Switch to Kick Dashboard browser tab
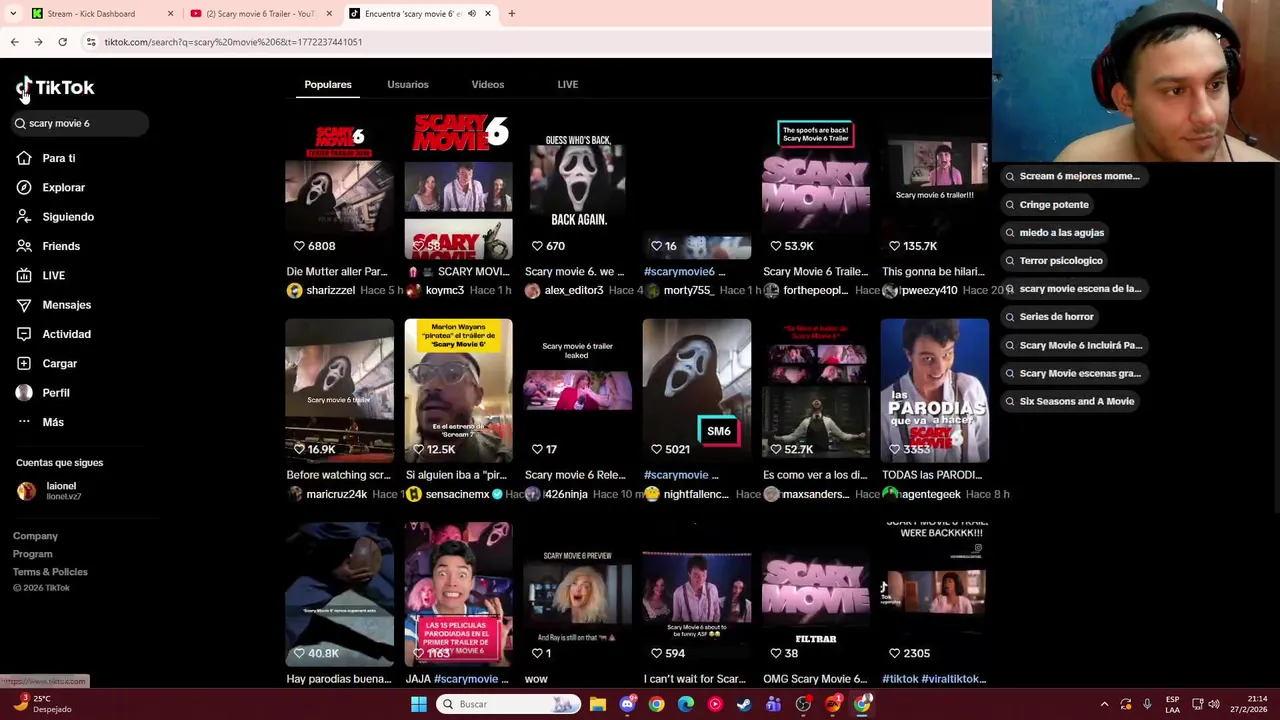 [x=100, y=14]
